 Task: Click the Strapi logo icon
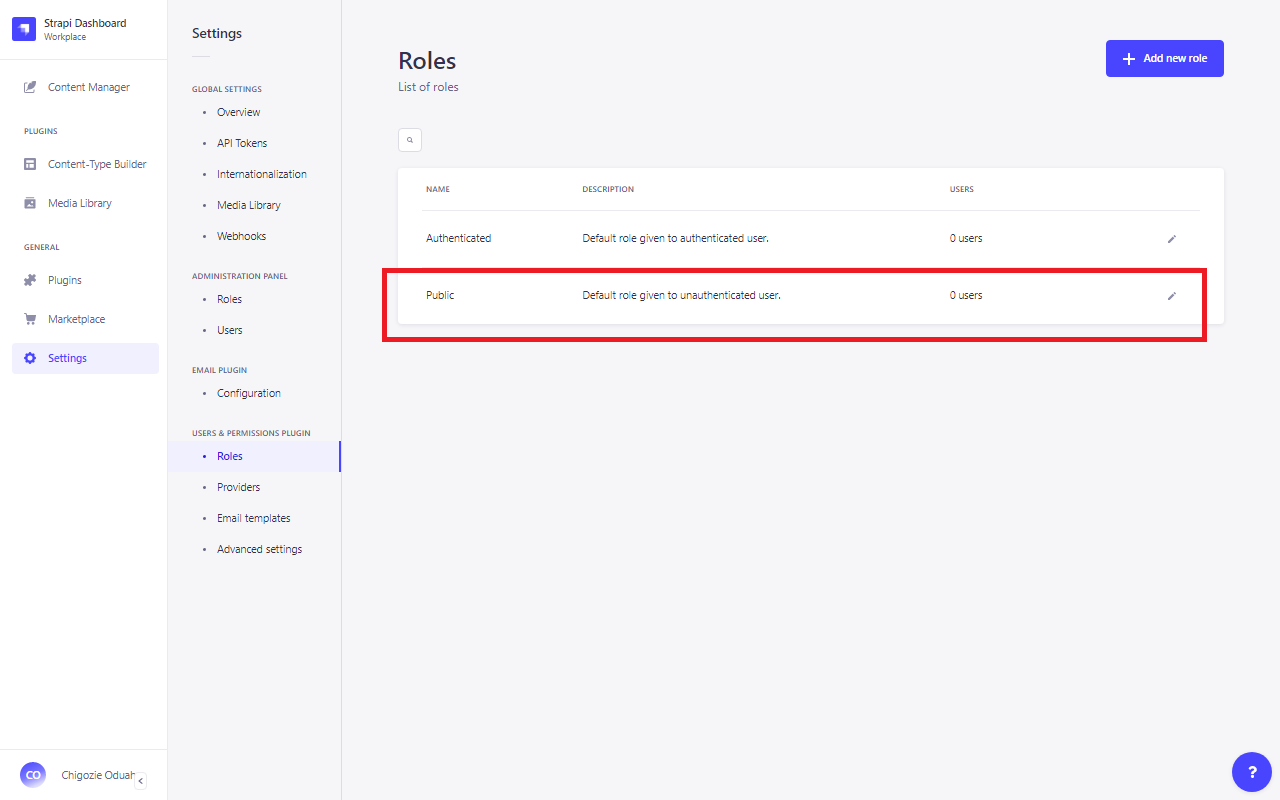click(24, 29)
